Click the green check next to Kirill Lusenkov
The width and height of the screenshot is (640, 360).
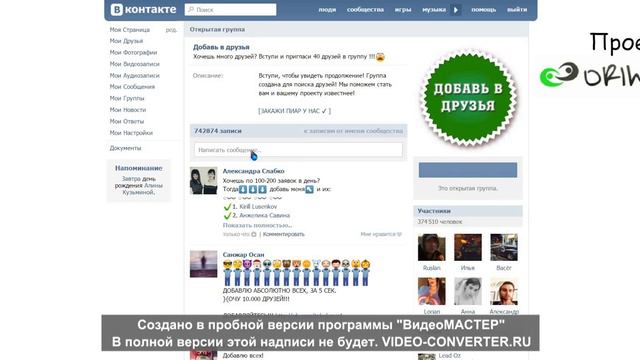coord(227,207)
